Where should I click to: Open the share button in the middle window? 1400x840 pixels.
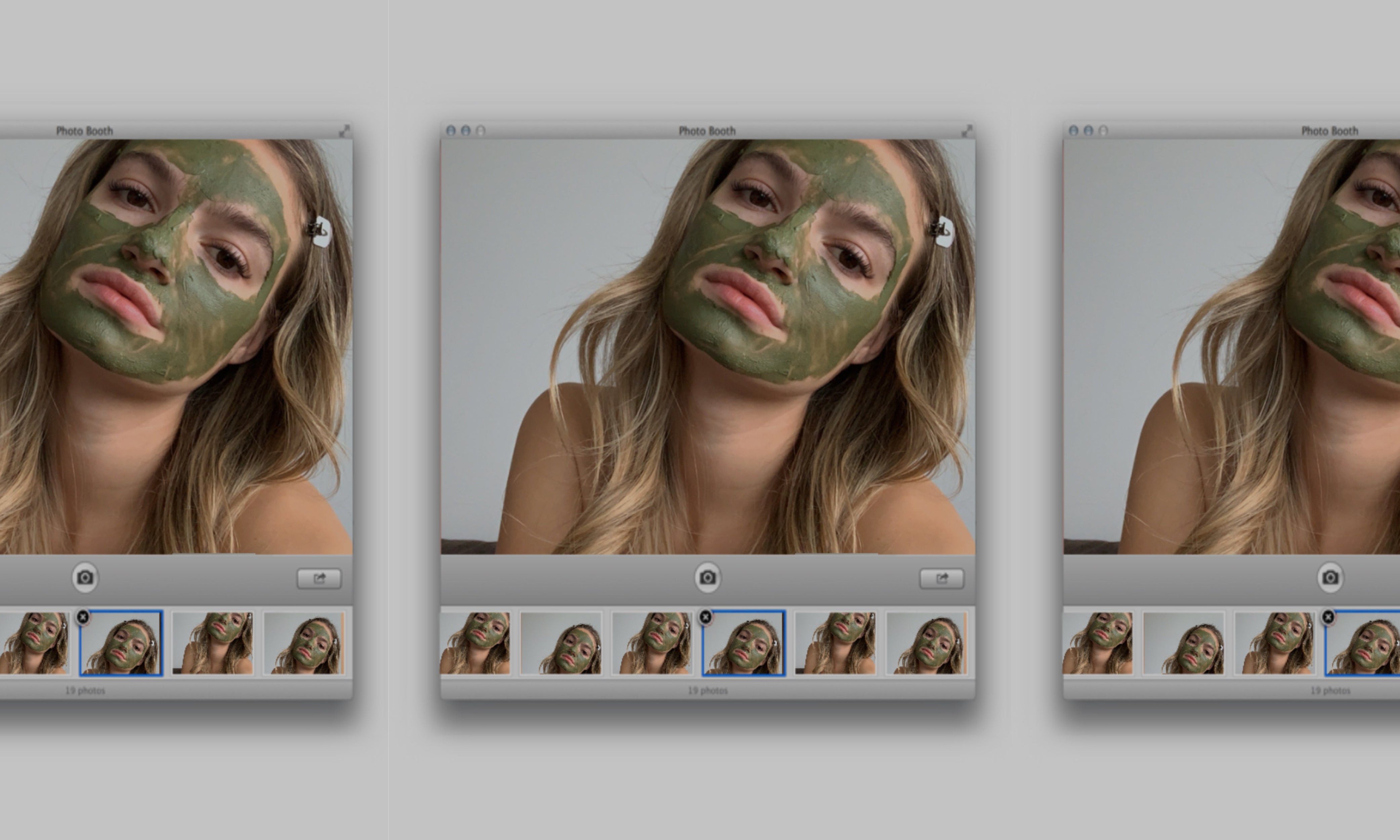tap(942, 579)
